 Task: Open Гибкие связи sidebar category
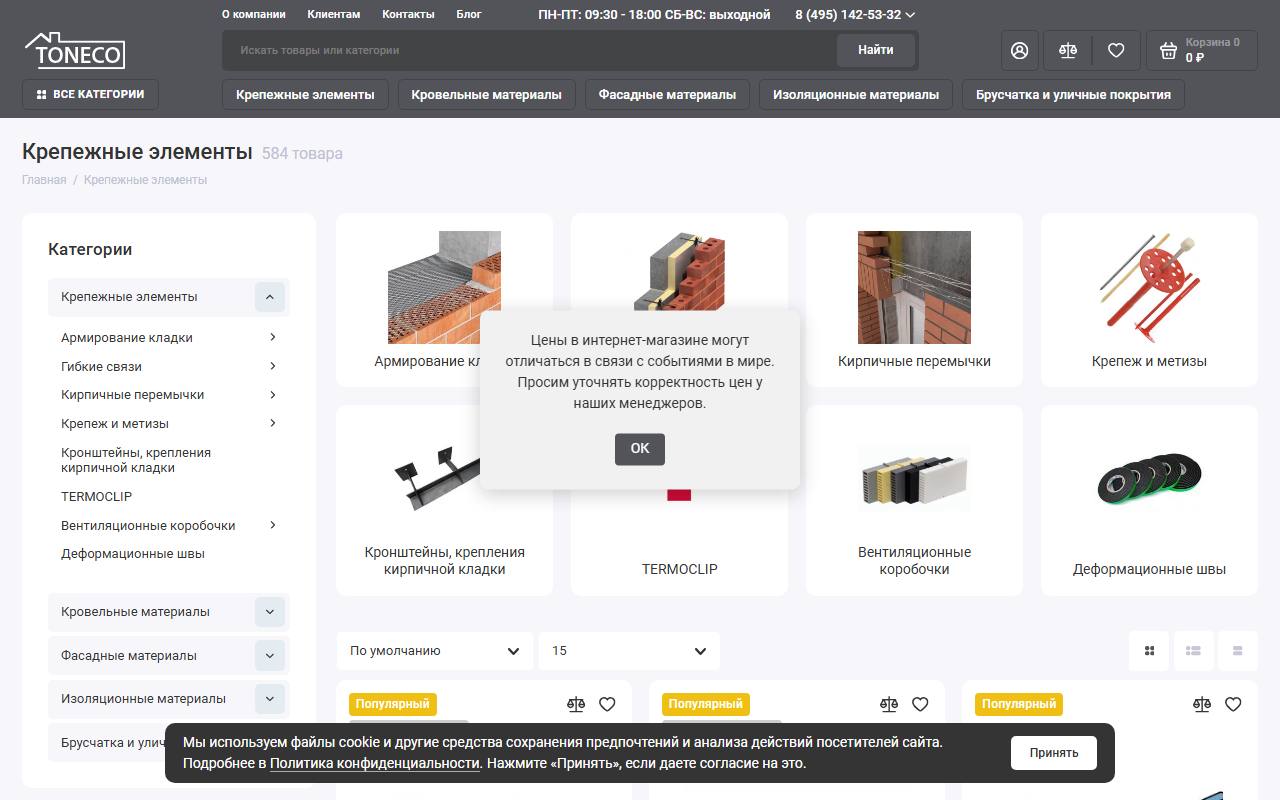(x=101, y=366)
